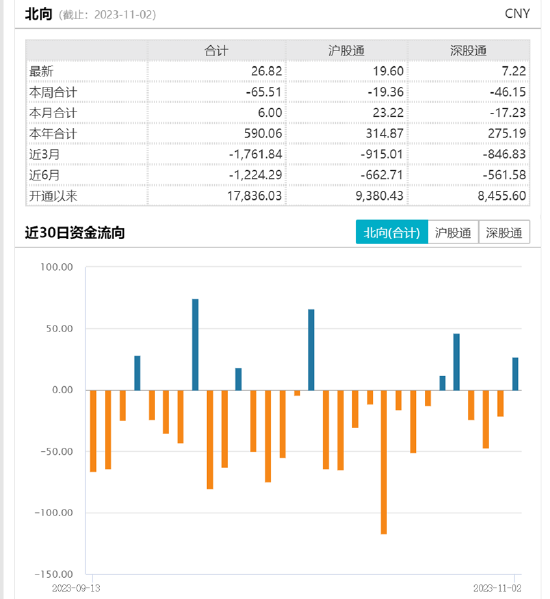Click the 2023-09-13 axis date label
This screenshot has width=550, height=599.
[76, 588]
